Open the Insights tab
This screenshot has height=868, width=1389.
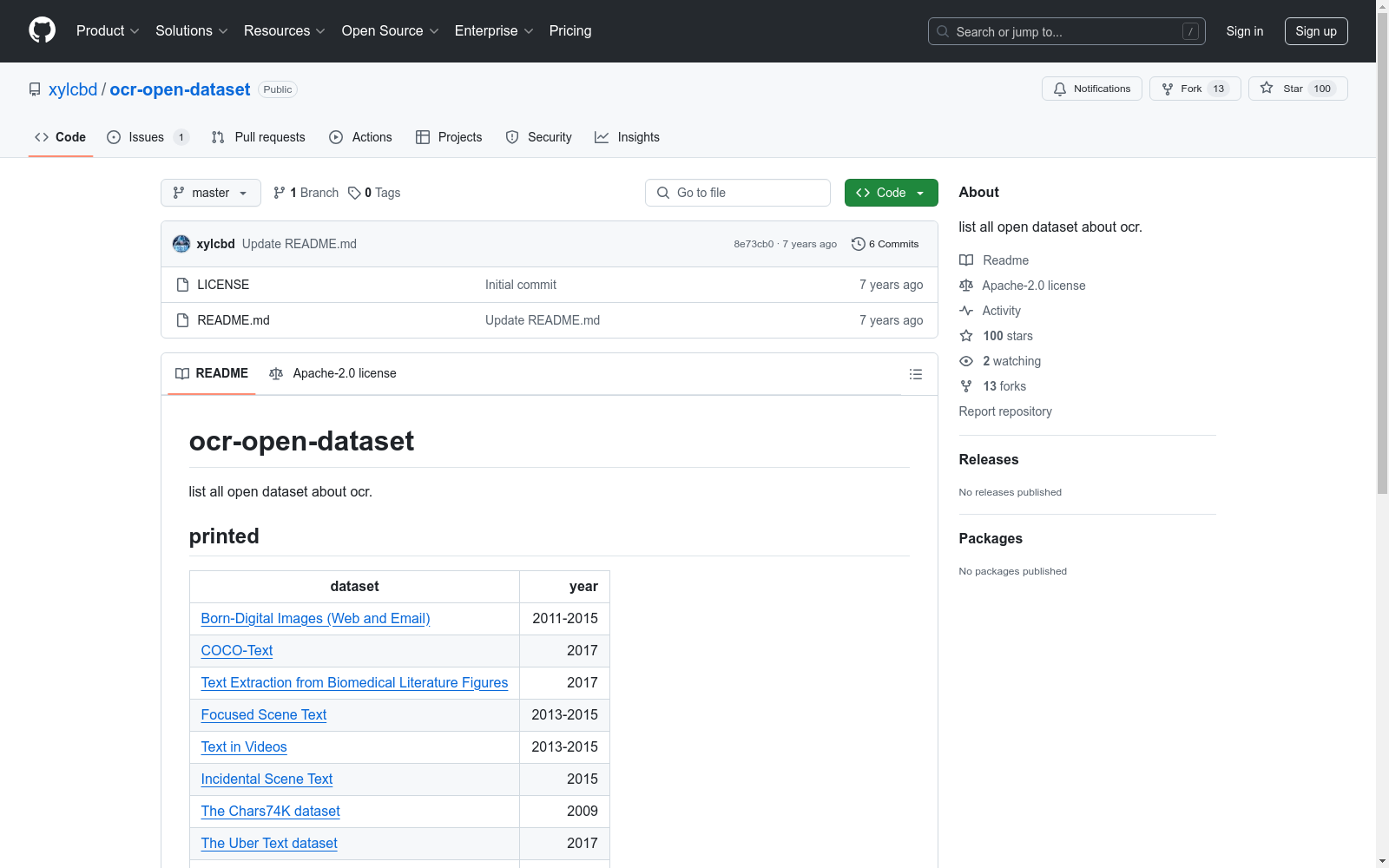pos(627,137)
